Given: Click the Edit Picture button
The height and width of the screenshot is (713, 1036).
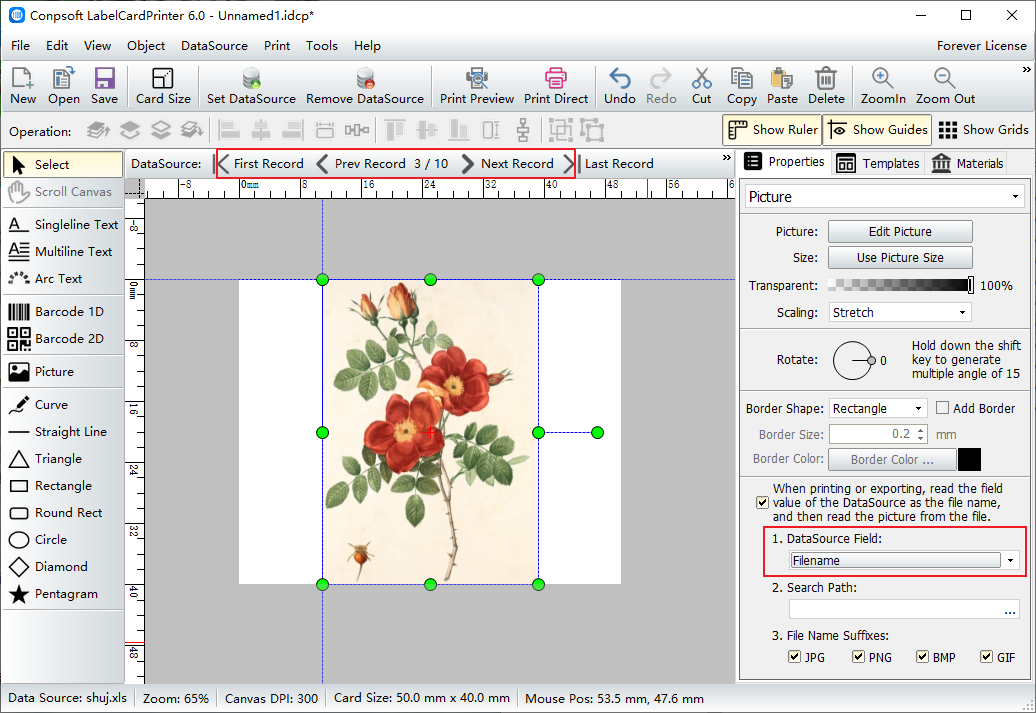Looking at the screenshot, I should (900, 231).
